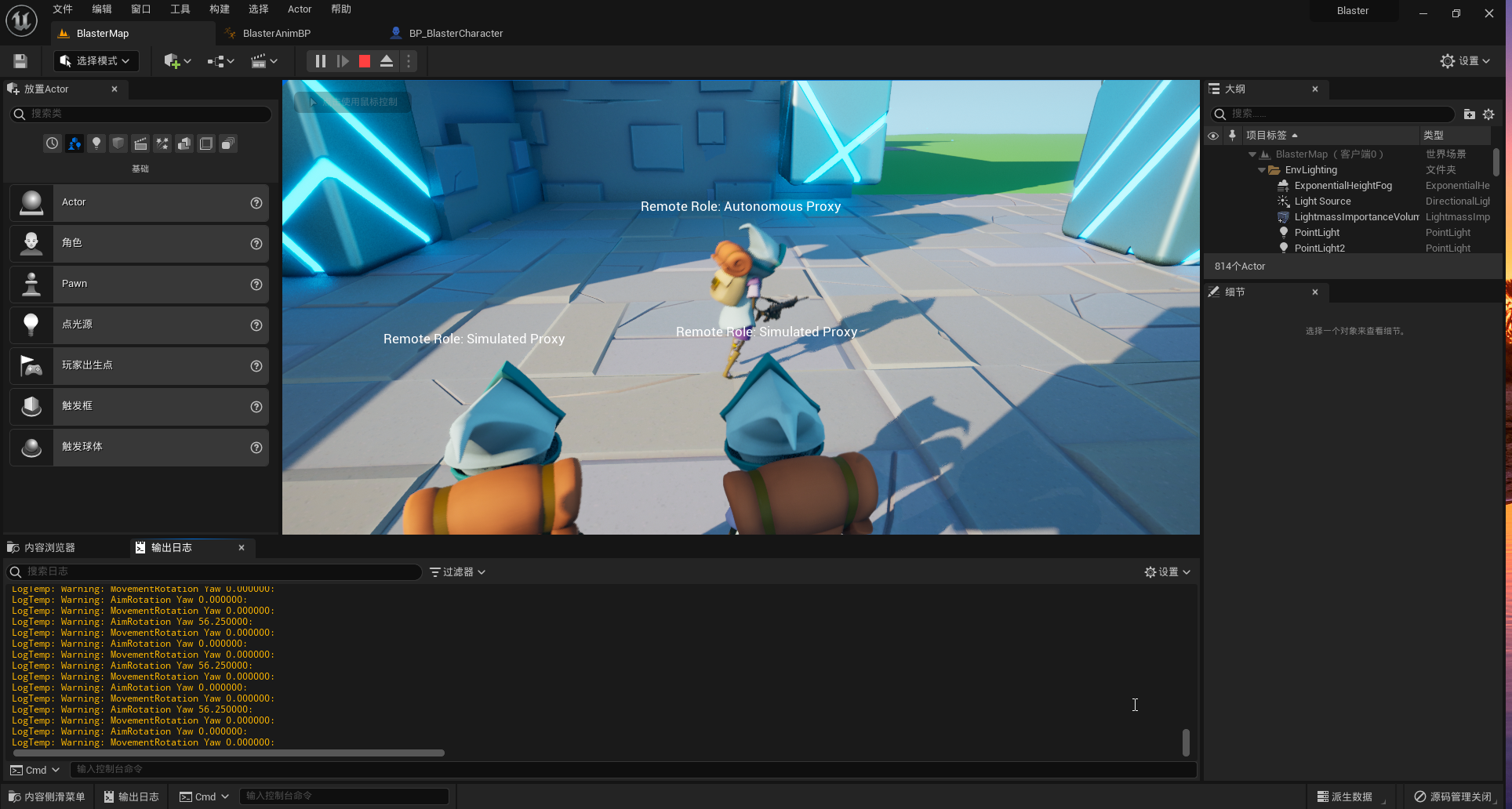Open help for the Actor entry
Screen dimensions: 1512x809
click(x=256, y=203)
